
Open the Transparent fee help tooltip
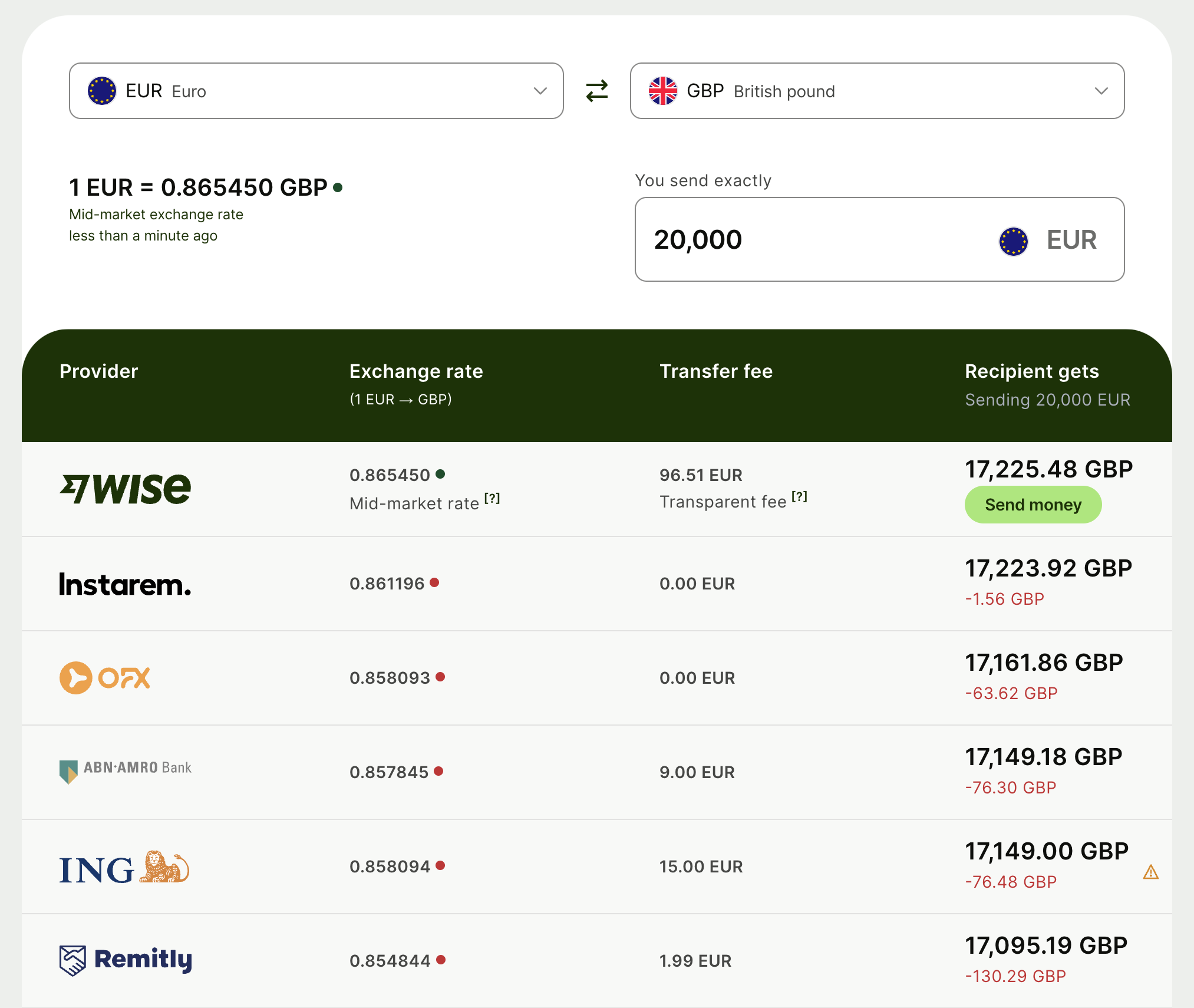coord(799,497)
